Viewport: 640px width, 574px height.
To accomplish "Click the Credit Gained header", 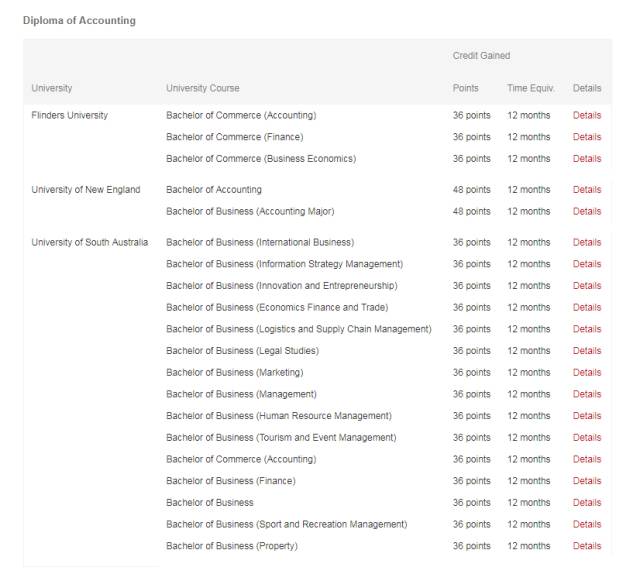I will tap(481, 56).
